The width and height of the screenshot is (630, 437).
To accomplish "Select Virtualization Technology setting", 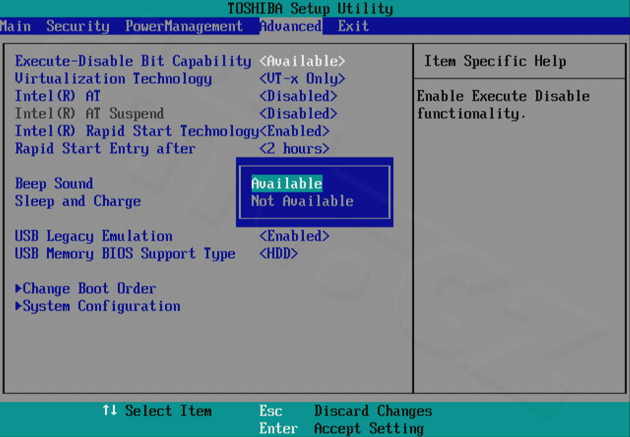I will (x=113, y=79).
